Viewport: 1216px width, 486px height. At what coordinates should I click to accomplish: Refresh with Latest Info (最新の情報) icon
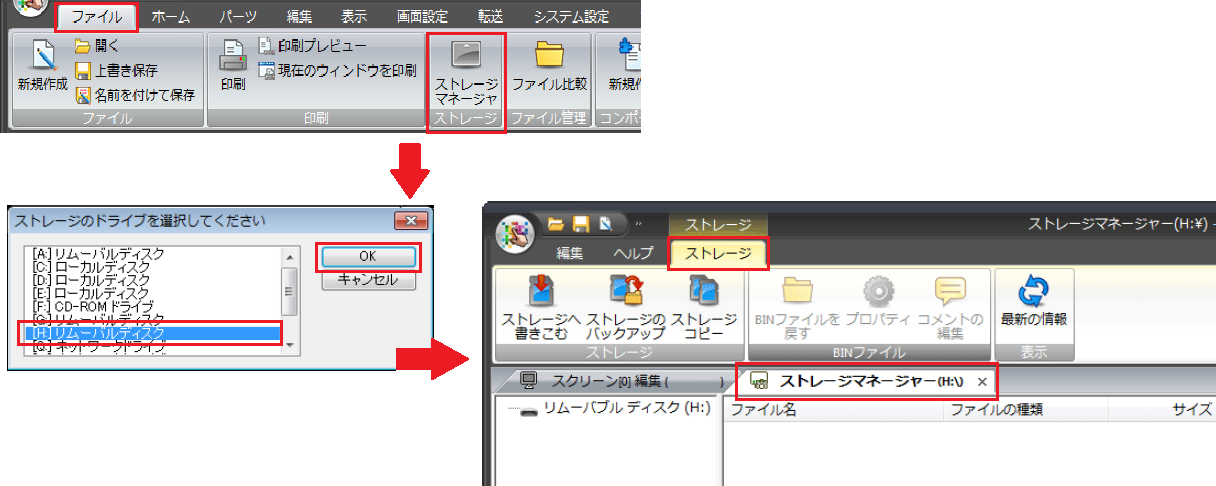click(1034, 293)
